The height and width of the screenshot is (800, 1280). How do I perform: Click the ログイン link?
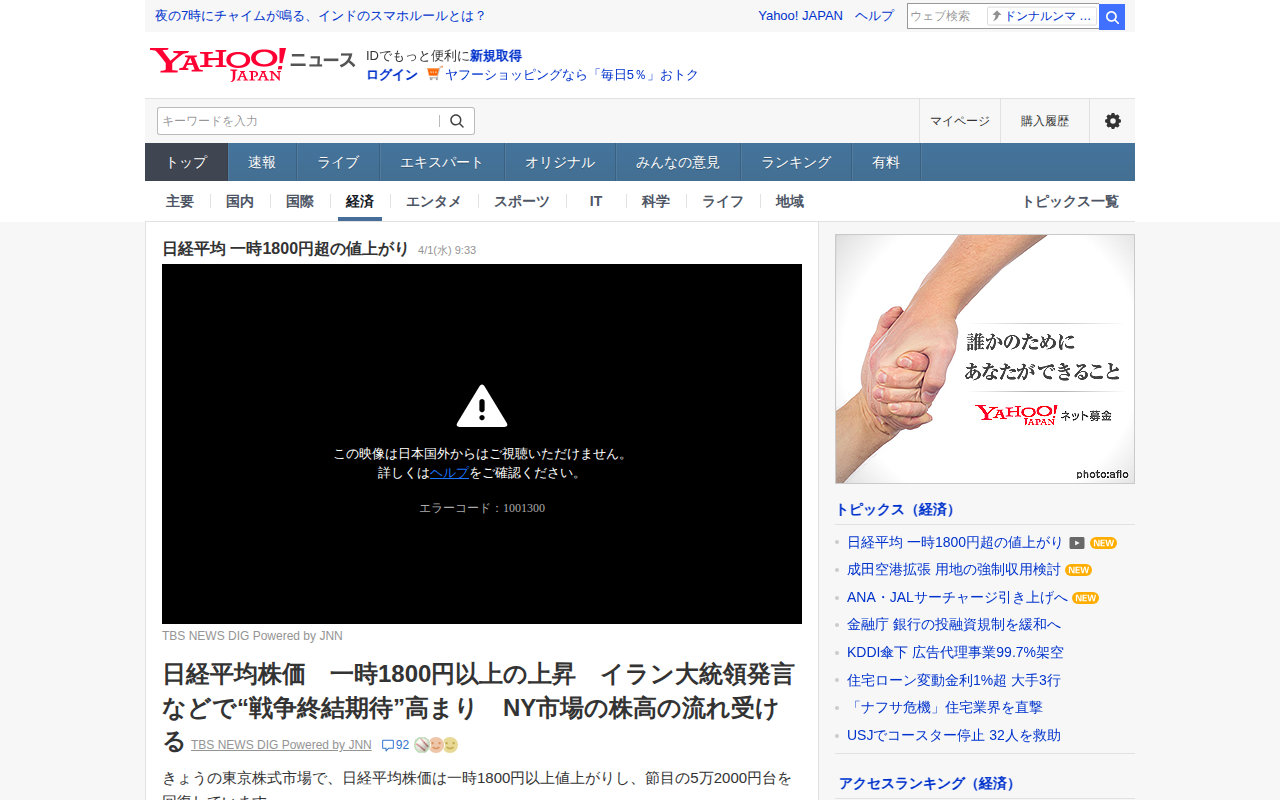pyautogui.click(x=392, y=75)
